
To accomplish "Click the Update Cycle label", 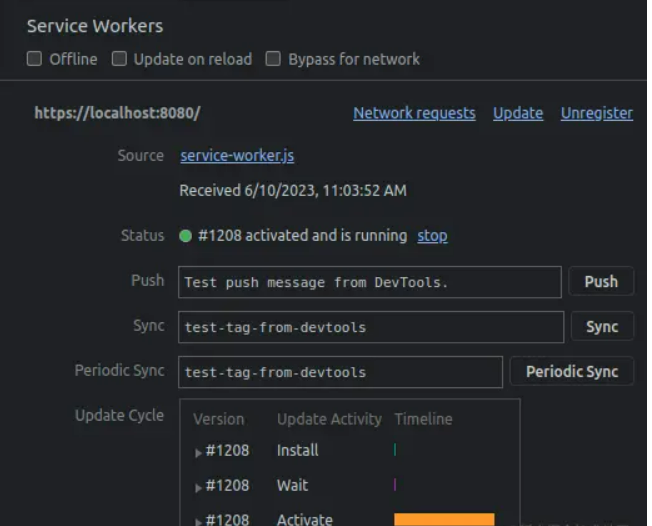I will click(119, 415).
